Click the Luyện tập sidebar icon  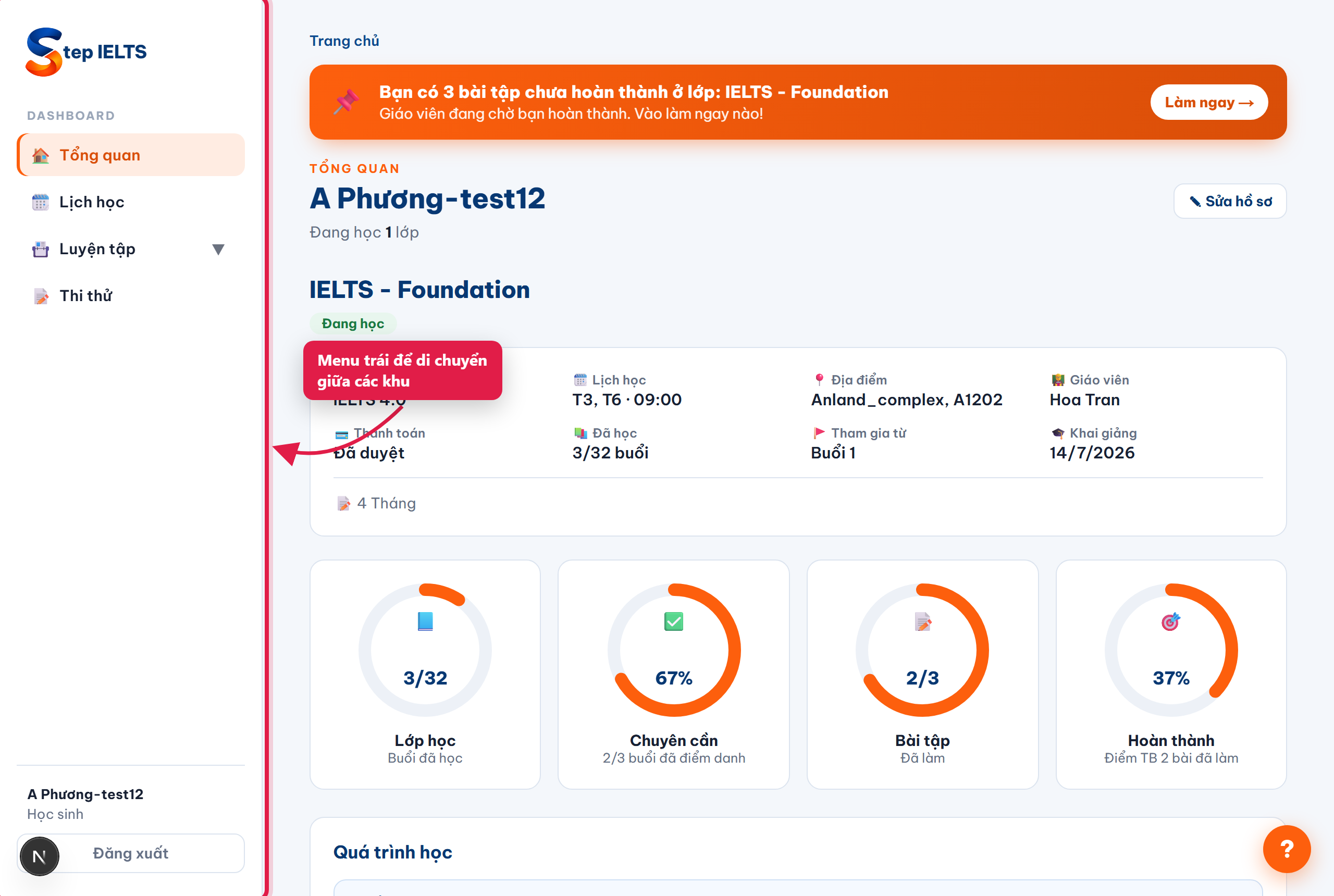[41, 249]
